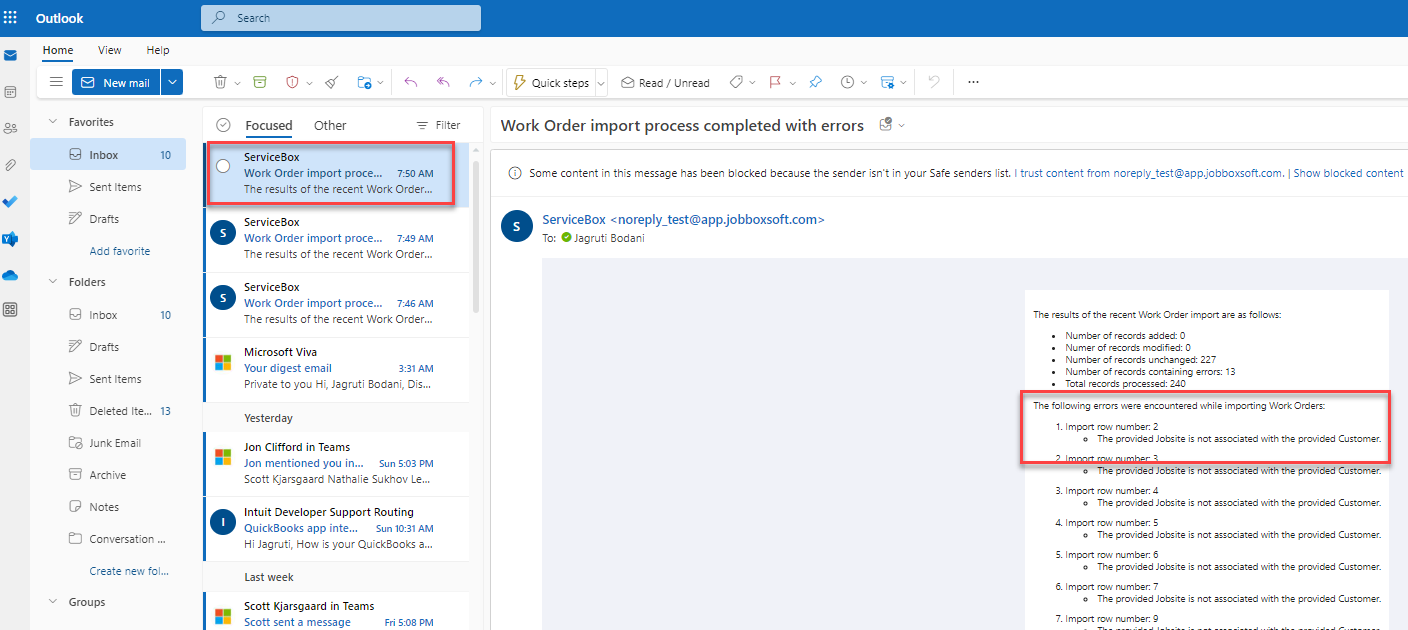Snooze message with clock icon
The width and height of the screenshot is (1408, 630).
(x=847, y=83)
